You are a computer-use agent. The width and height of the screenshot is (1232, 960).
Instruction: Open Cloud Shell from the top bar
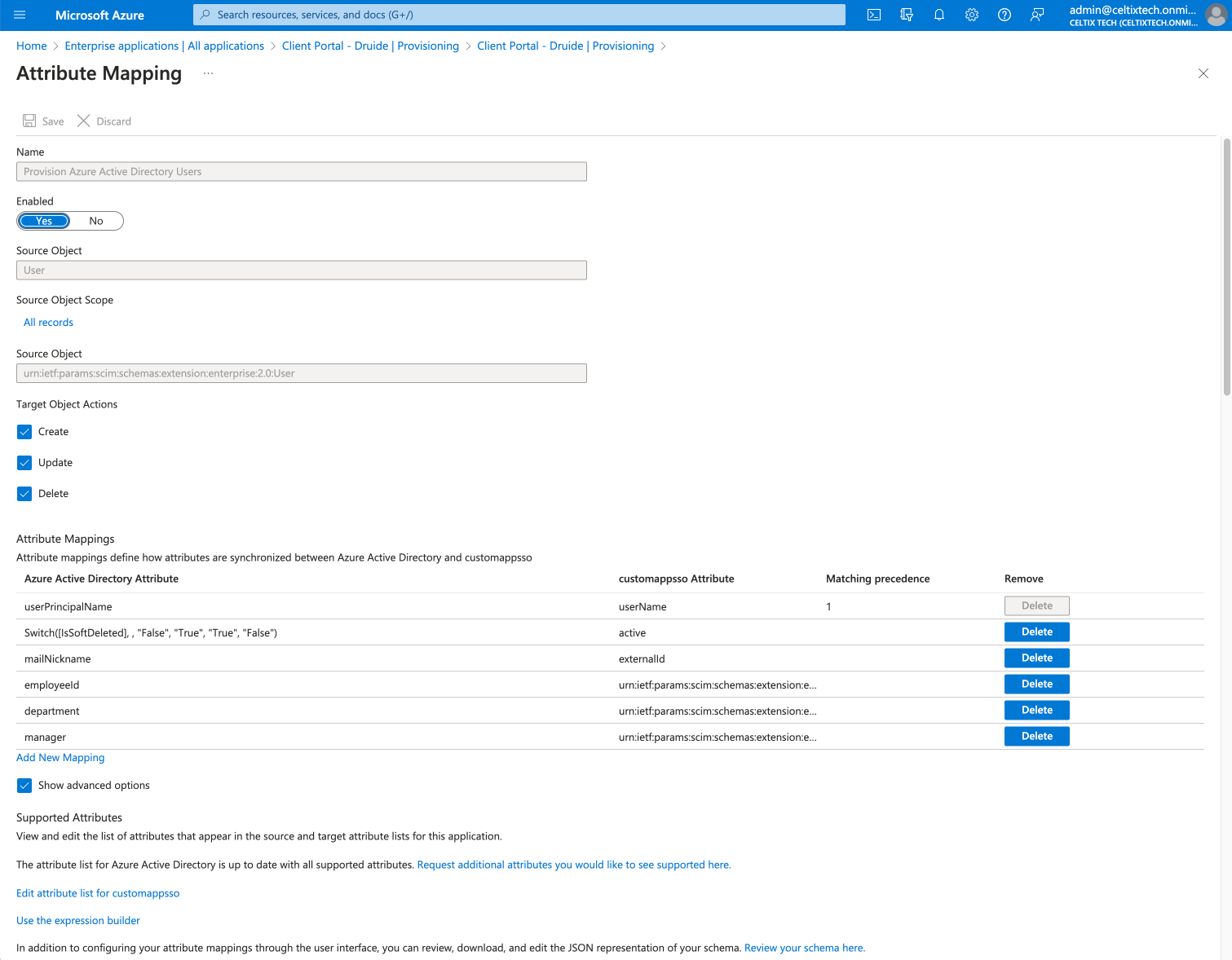(874, 15)
